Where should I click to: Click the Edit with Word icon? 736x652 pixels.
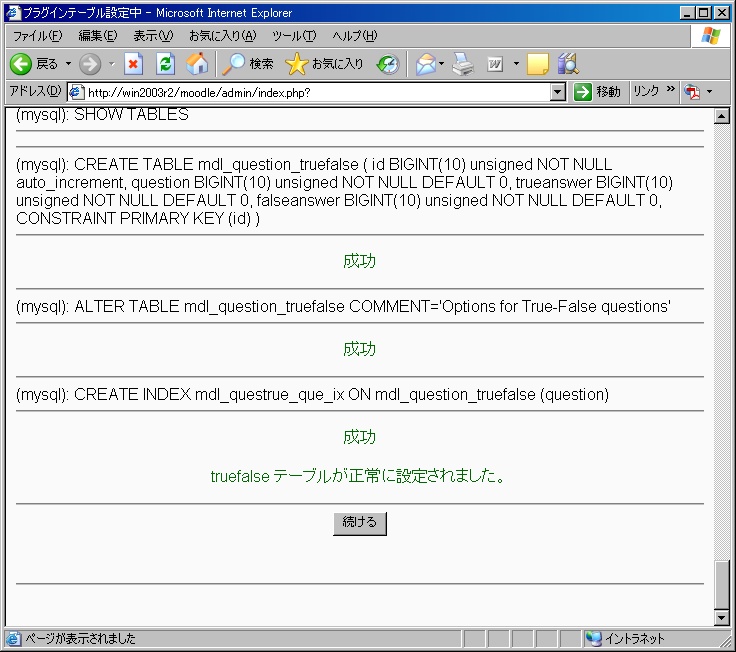pyautogui.click(x=495, y=64)
